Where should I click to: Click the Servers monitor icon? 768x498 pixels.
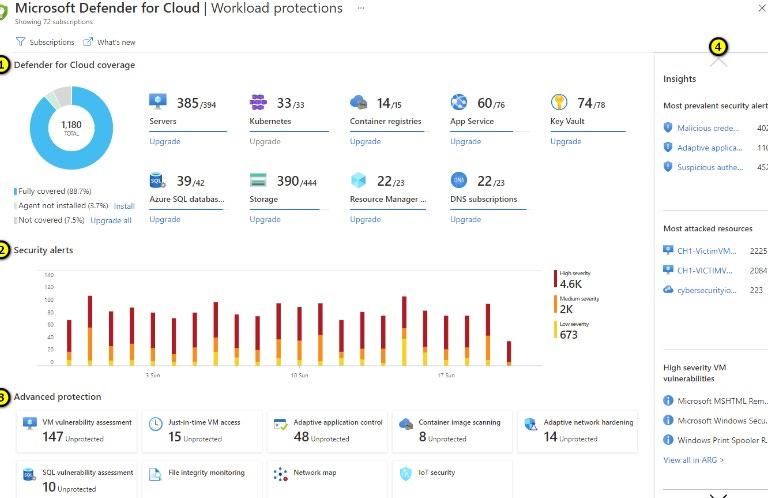point(158,102)
